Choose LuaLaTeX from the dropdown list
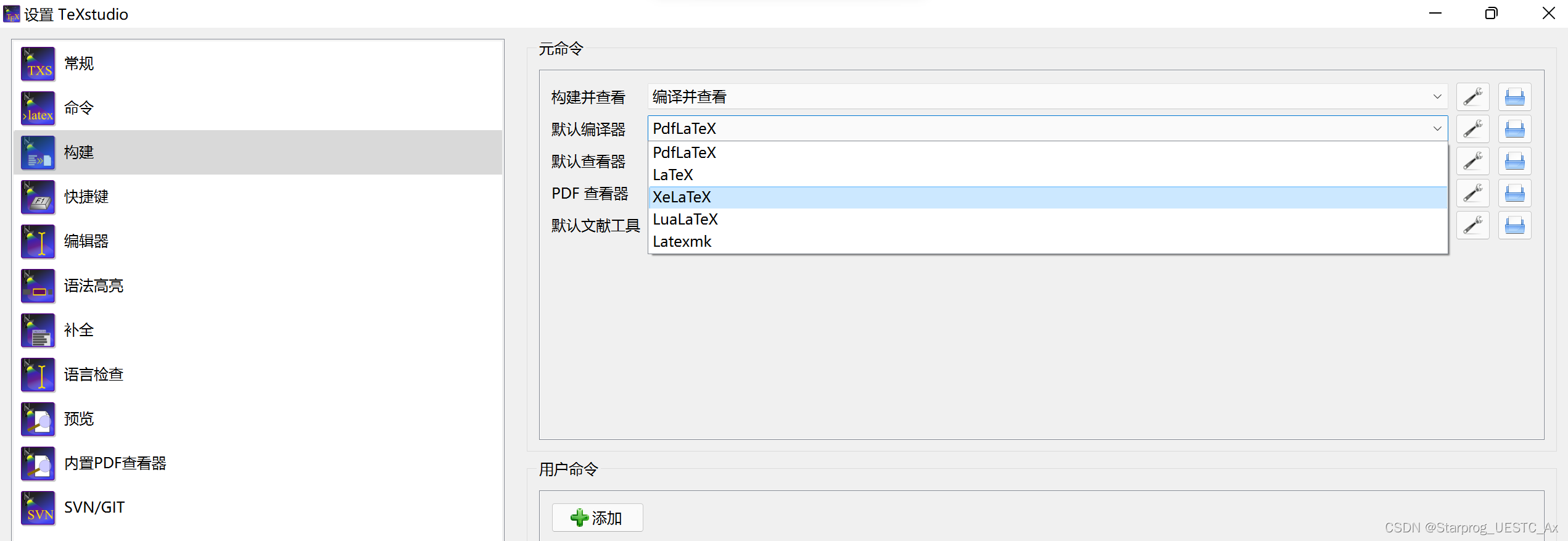The height and width of the screenshot is (541, 1568). click(1047, 220)
